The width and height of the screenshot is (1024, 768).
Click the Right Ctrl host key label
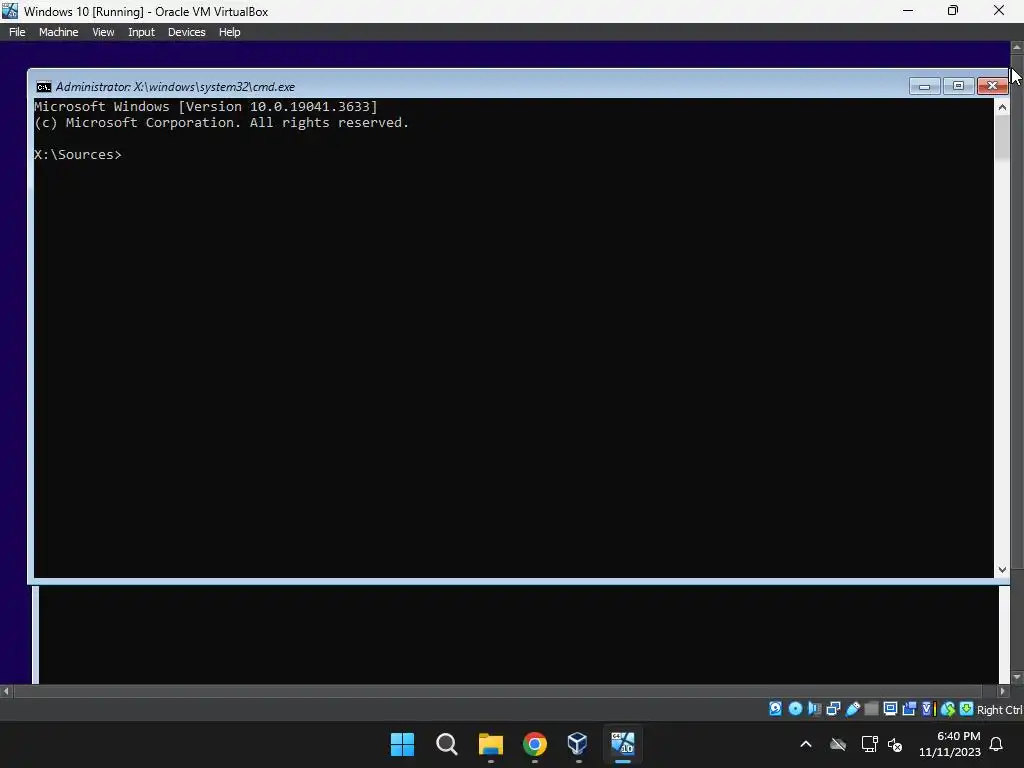point(1000,710)
